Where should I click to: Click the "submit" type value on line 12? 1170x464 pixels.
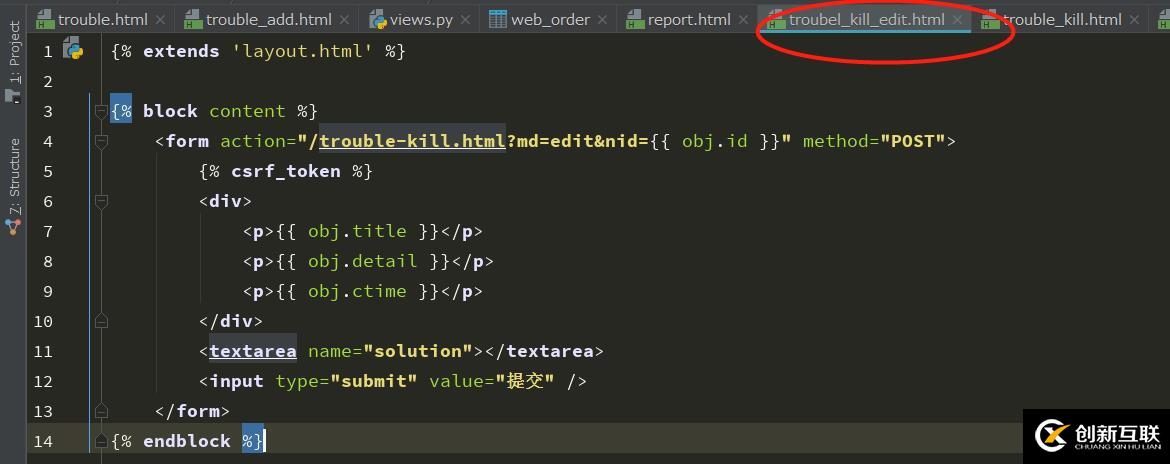[374, 381]
